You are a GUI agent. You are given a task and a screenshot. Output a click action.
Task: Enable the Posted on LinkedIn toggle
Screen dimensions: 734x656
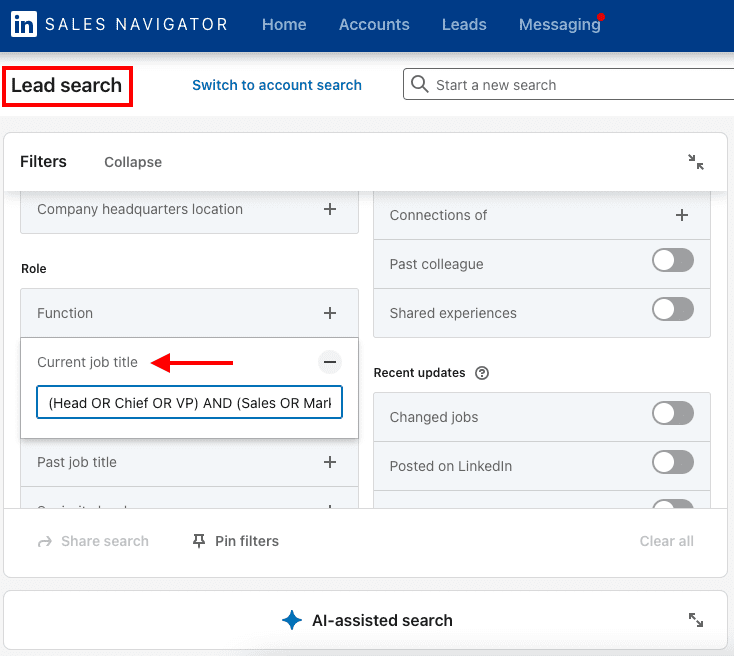[x=672, y=462]
